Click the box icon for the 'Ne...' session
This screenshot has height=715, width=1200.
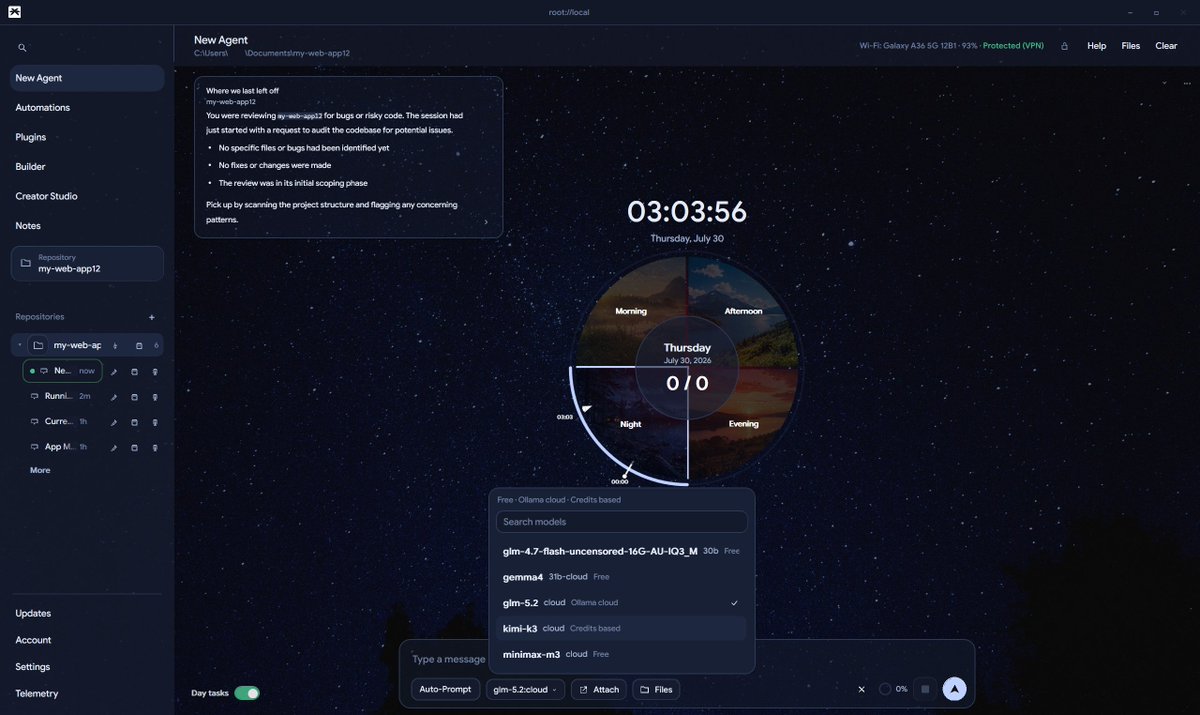pos(135,371)
